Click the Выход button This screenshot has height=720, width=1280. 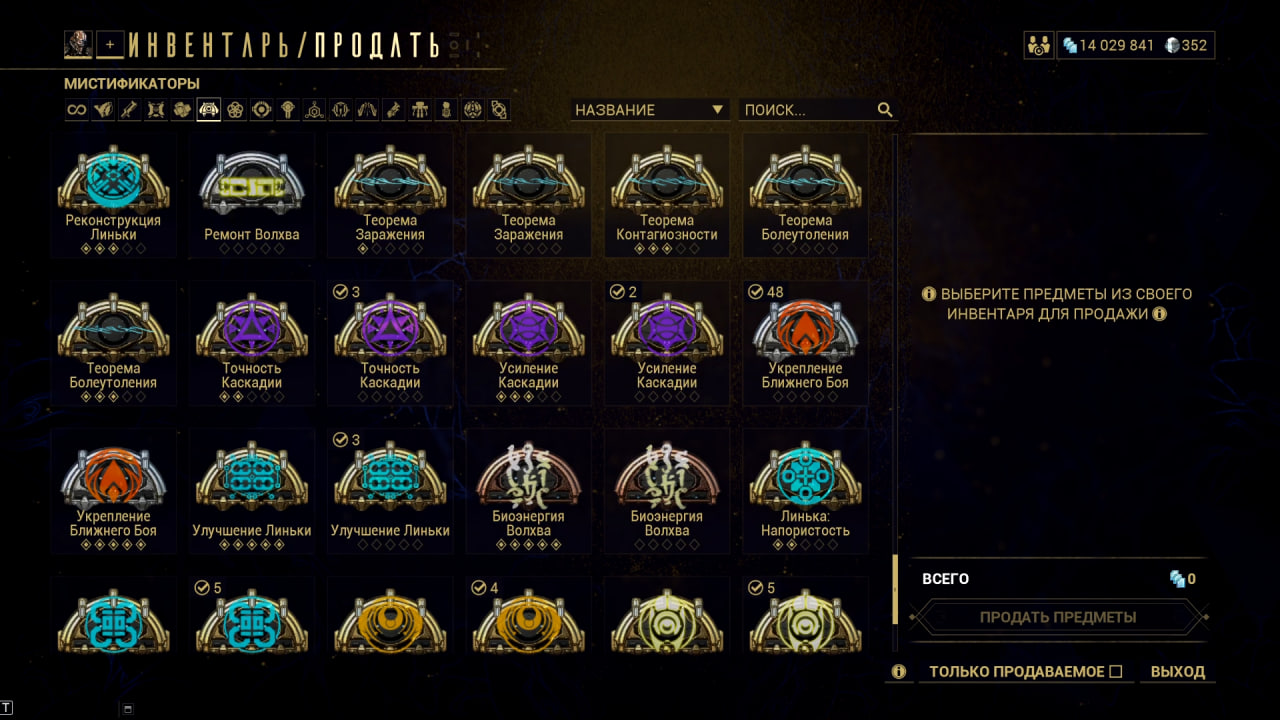point(1178,672)
